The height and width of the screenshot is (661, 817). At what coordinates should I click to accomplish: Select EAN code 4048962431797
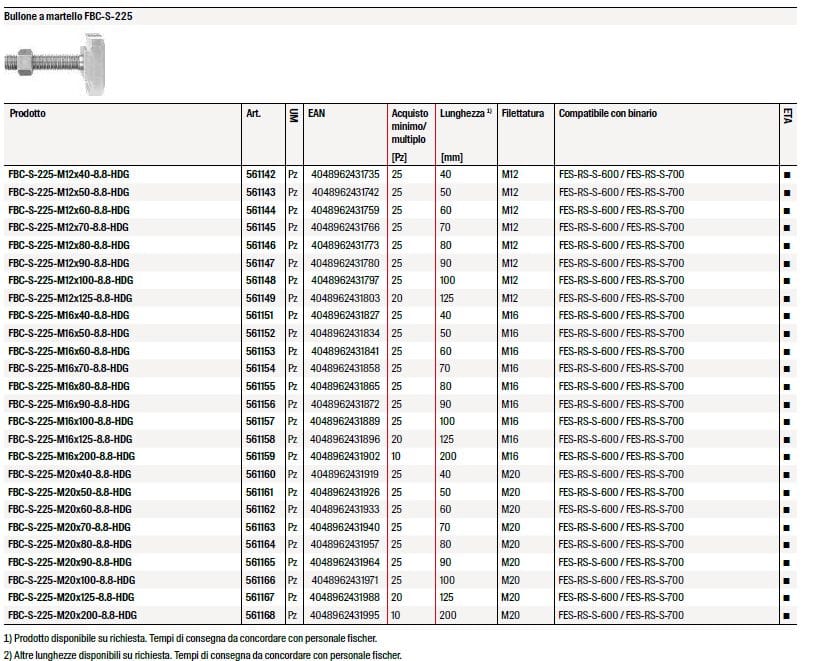[x=346, y=280]
